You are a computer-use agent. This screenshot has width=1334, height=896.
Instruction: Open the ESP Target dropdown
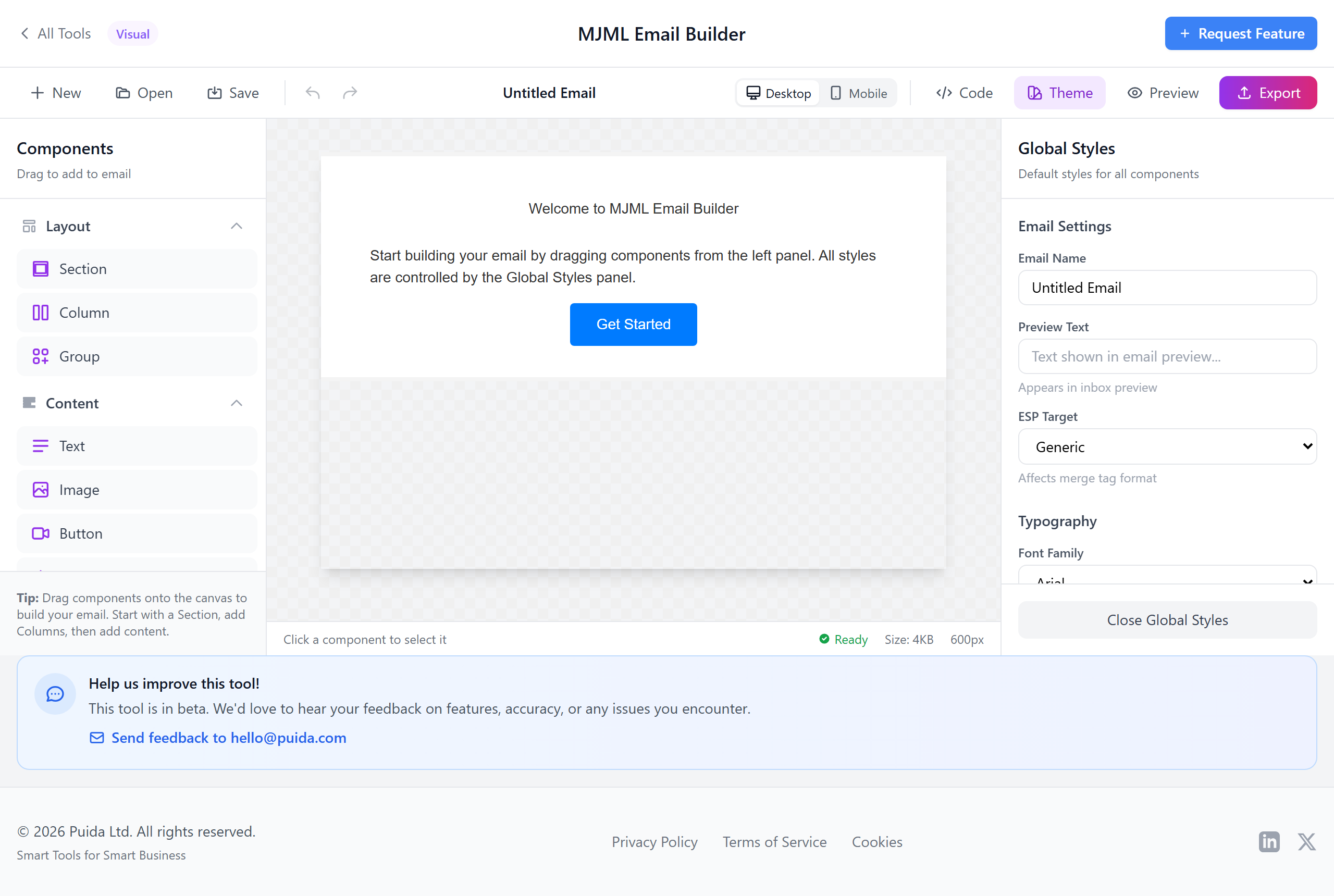1166,446
